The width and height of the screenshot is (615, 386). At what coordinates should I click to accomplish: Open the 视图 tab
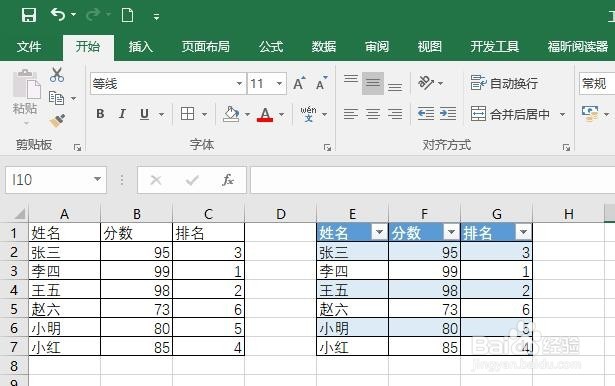429,47
